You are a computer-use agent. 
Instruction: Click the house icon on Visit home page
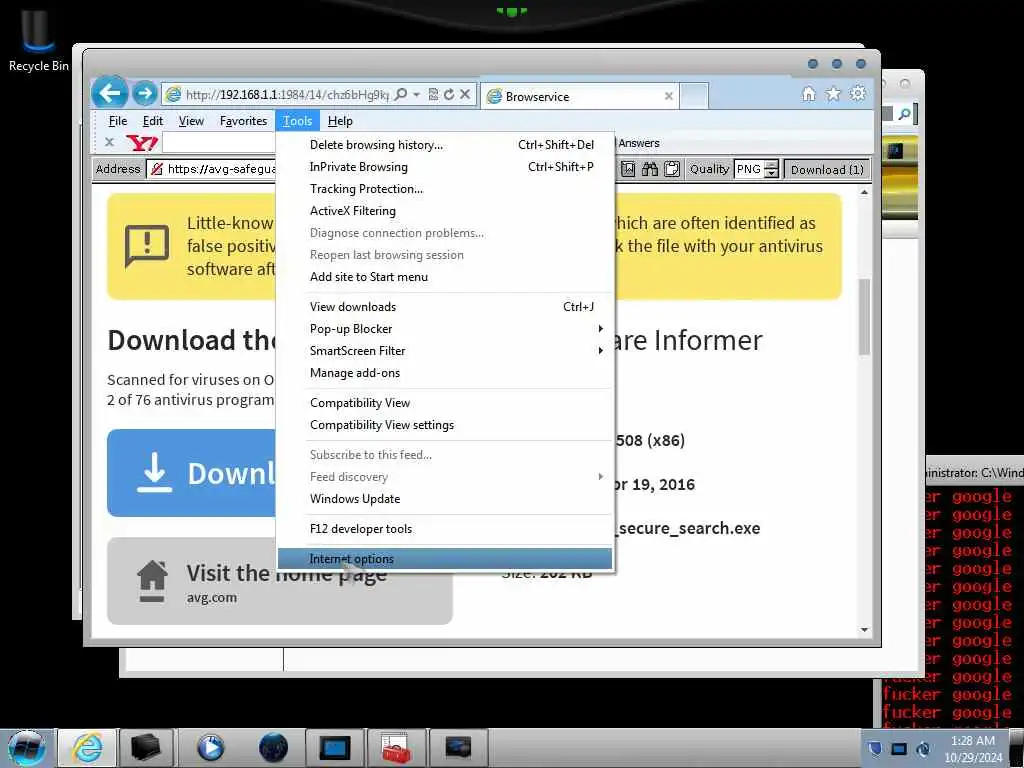tap(152, 581)
